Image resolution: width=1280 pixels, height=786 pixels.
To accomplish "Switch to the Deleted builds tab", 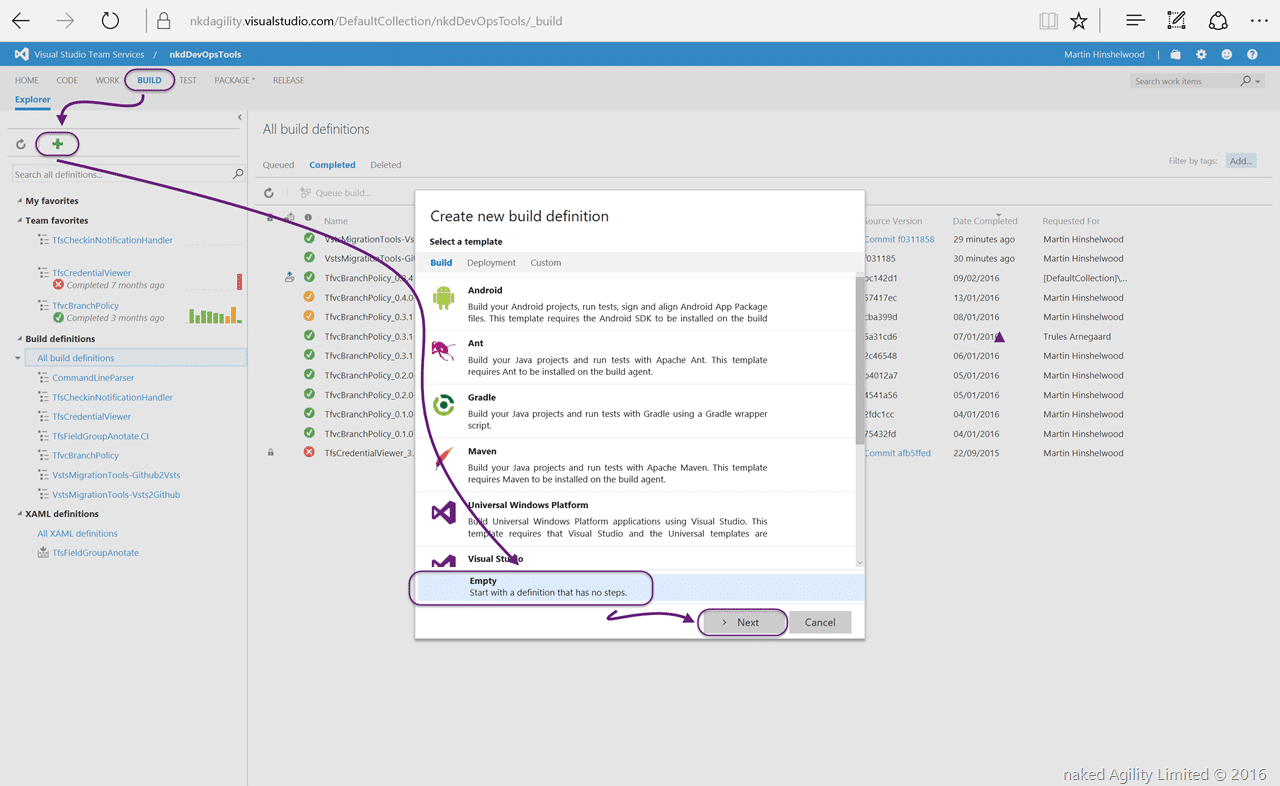I will click(x=386, y=165).
